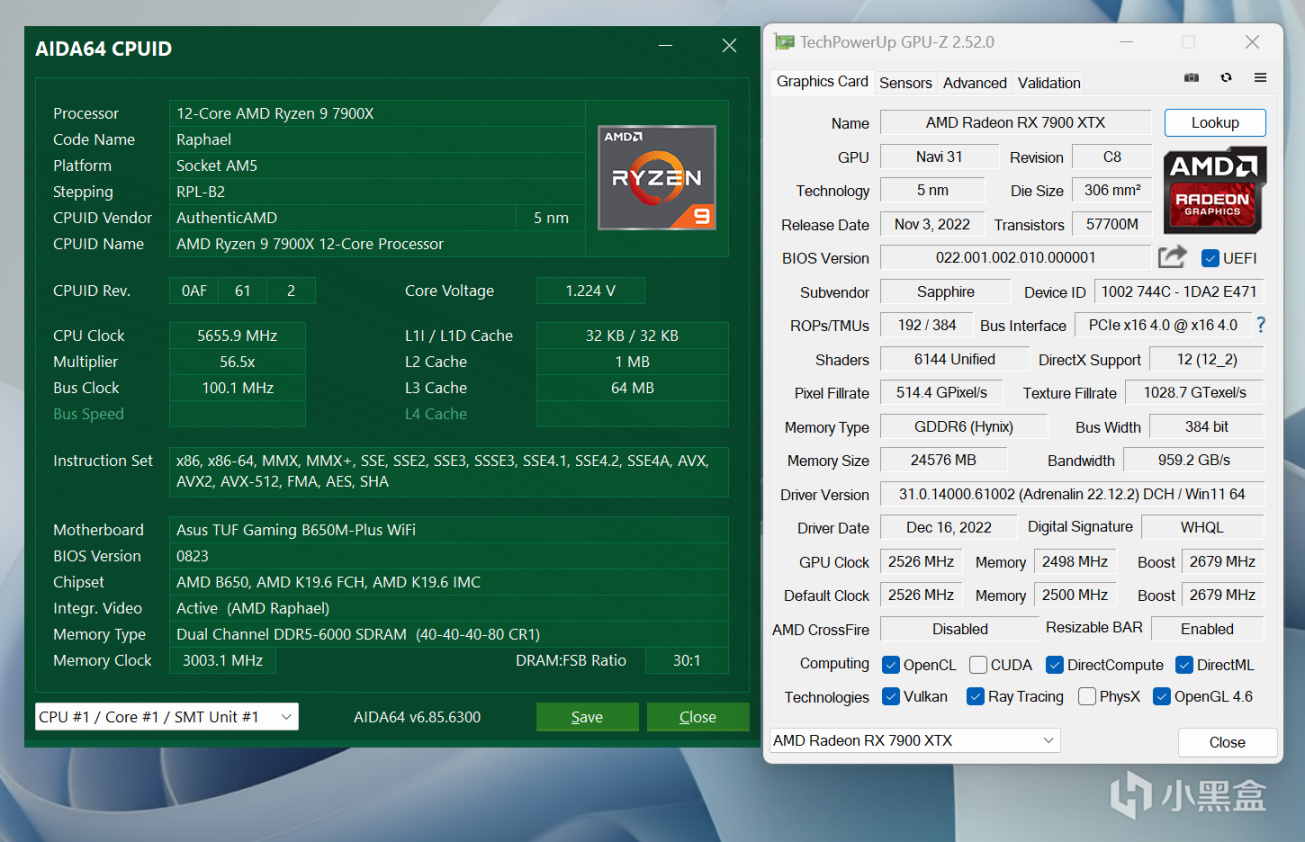Click the Close button in GPU-Z
The height and width of the screenshot is (842, 1305).
(x=1227, y=743)
